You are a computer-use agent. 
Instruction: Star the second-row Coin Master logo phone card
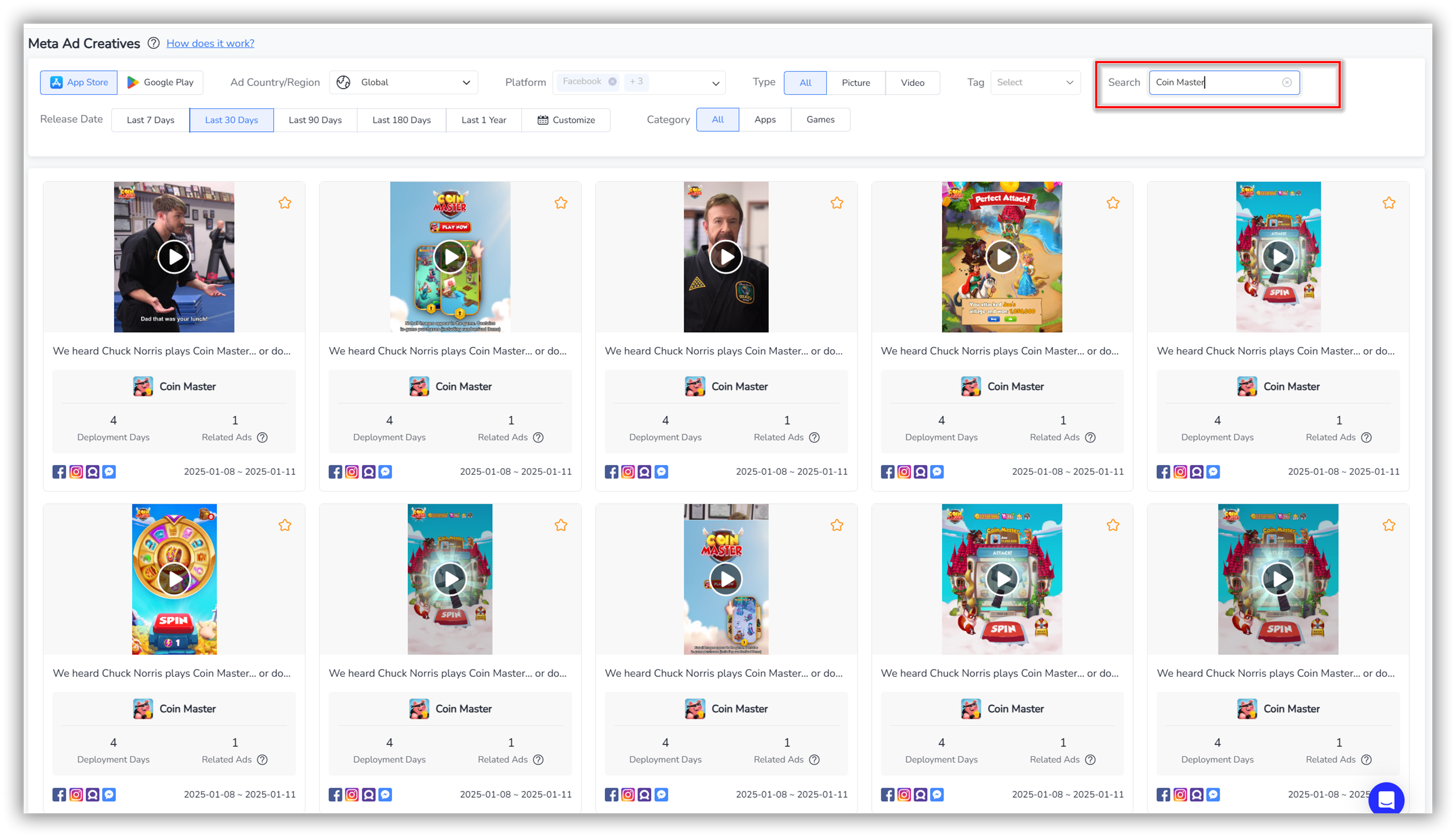click(x=837, y=525)
